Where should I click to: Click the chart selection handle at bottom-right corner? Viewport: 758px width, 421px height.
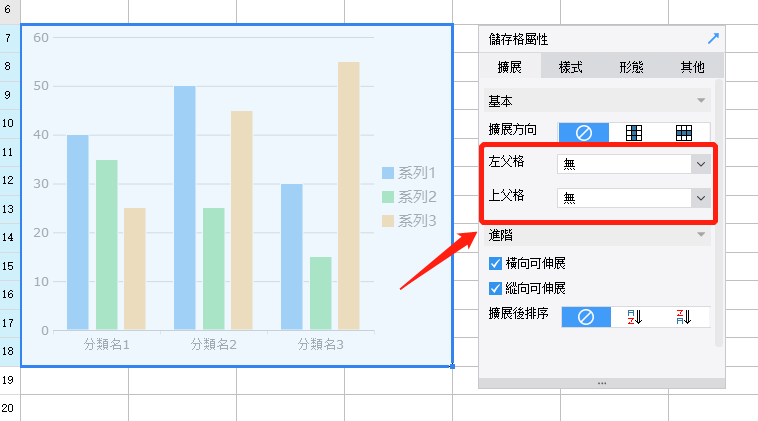click(452, 366)
